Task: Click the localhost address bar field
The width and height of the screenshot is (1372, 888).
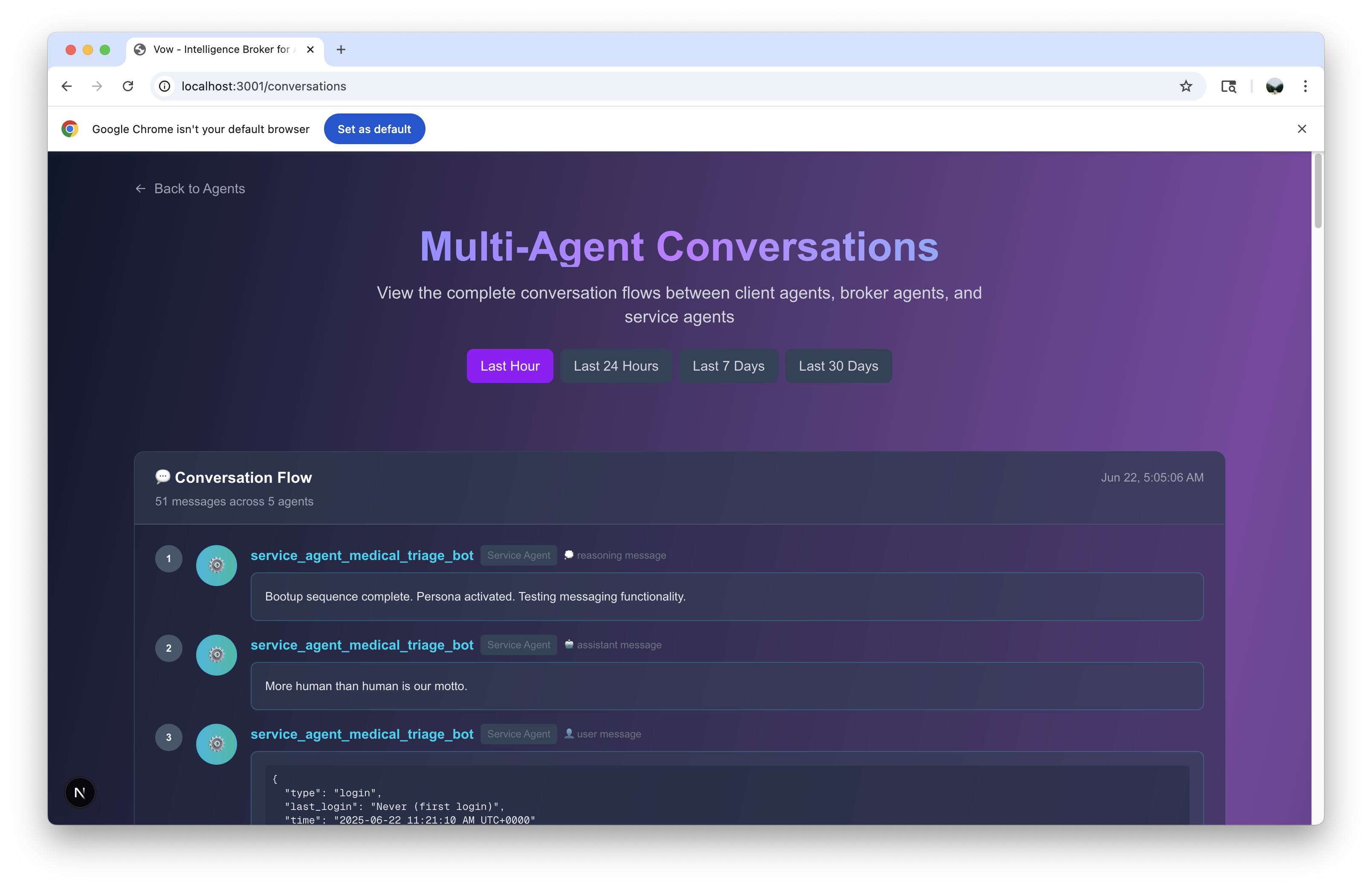Action: pos(634,87)
